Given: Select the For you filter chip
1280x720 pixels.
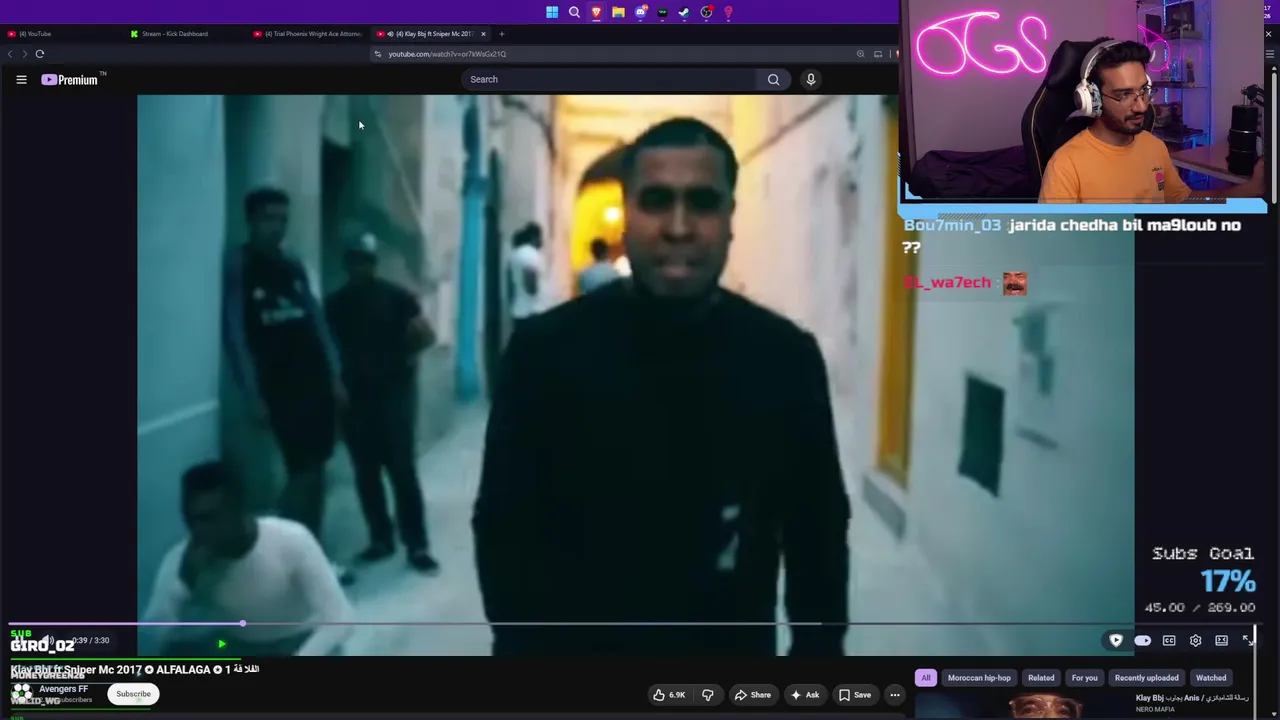Looking at the screenshot, I should 1084,678.
